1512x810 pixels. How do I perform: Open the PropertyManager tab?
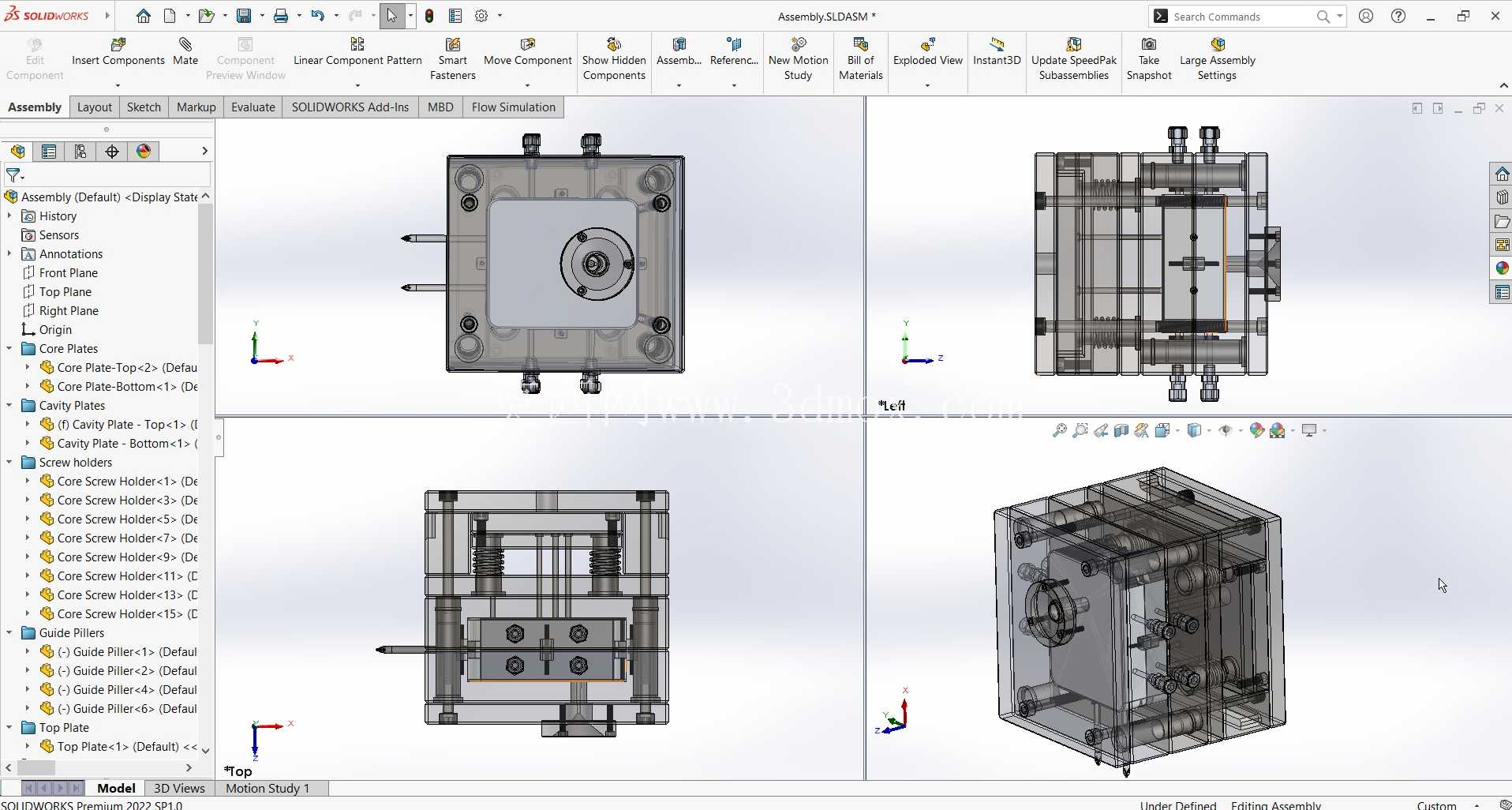pyautogui.click(x=49, y=152)
